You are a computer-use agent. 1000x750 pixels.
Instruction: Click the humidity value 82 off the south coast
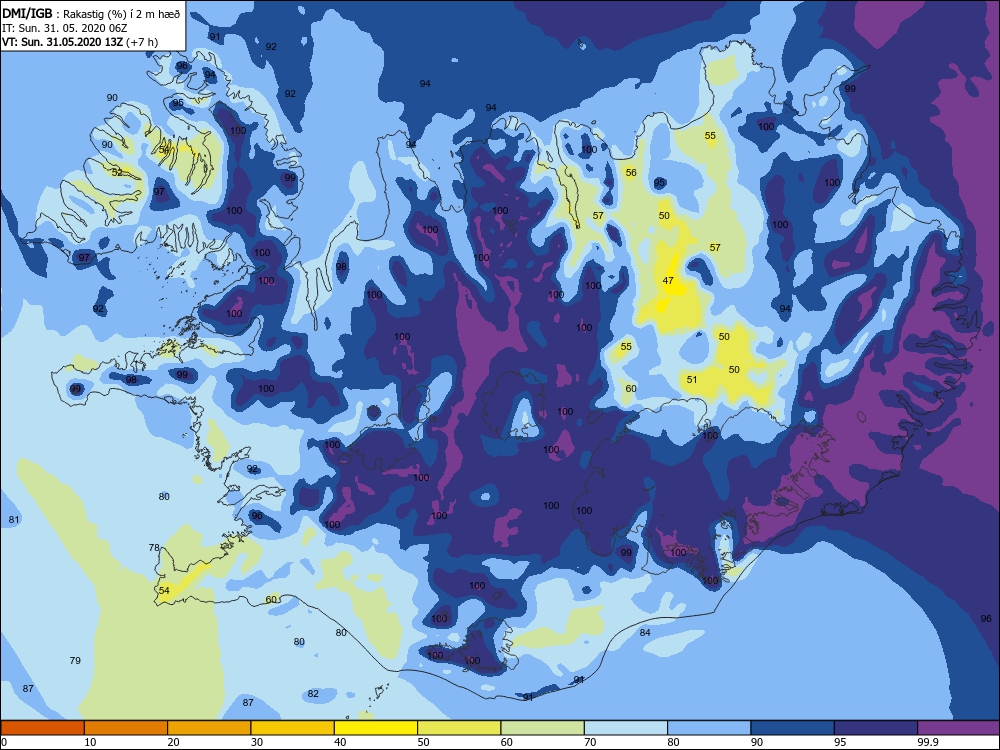pos(312,693)
